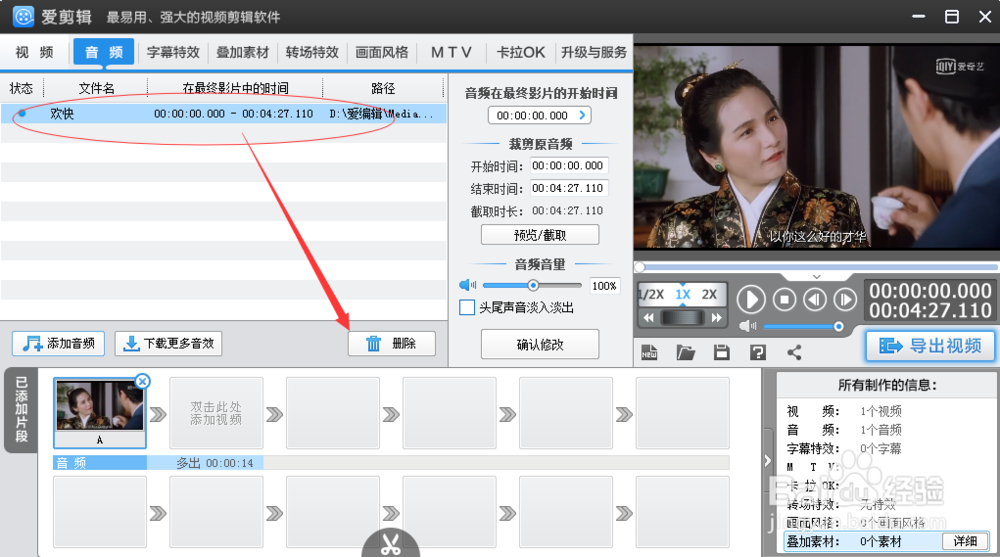The image size is (1000, 557).
Task: Toggle the 头尾声音淡入淡出 checkbox
Action: click(x=467, y=308)
